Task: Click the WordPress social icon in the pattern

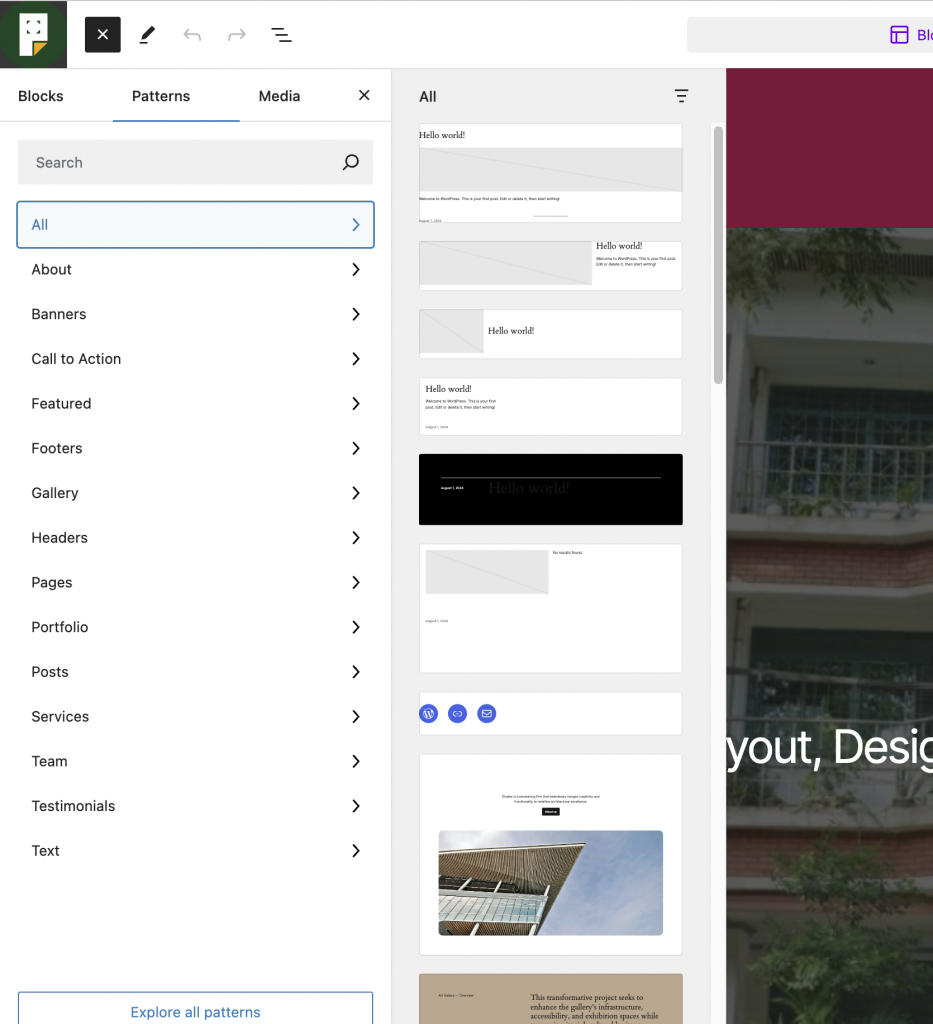Action: point(428,714)
